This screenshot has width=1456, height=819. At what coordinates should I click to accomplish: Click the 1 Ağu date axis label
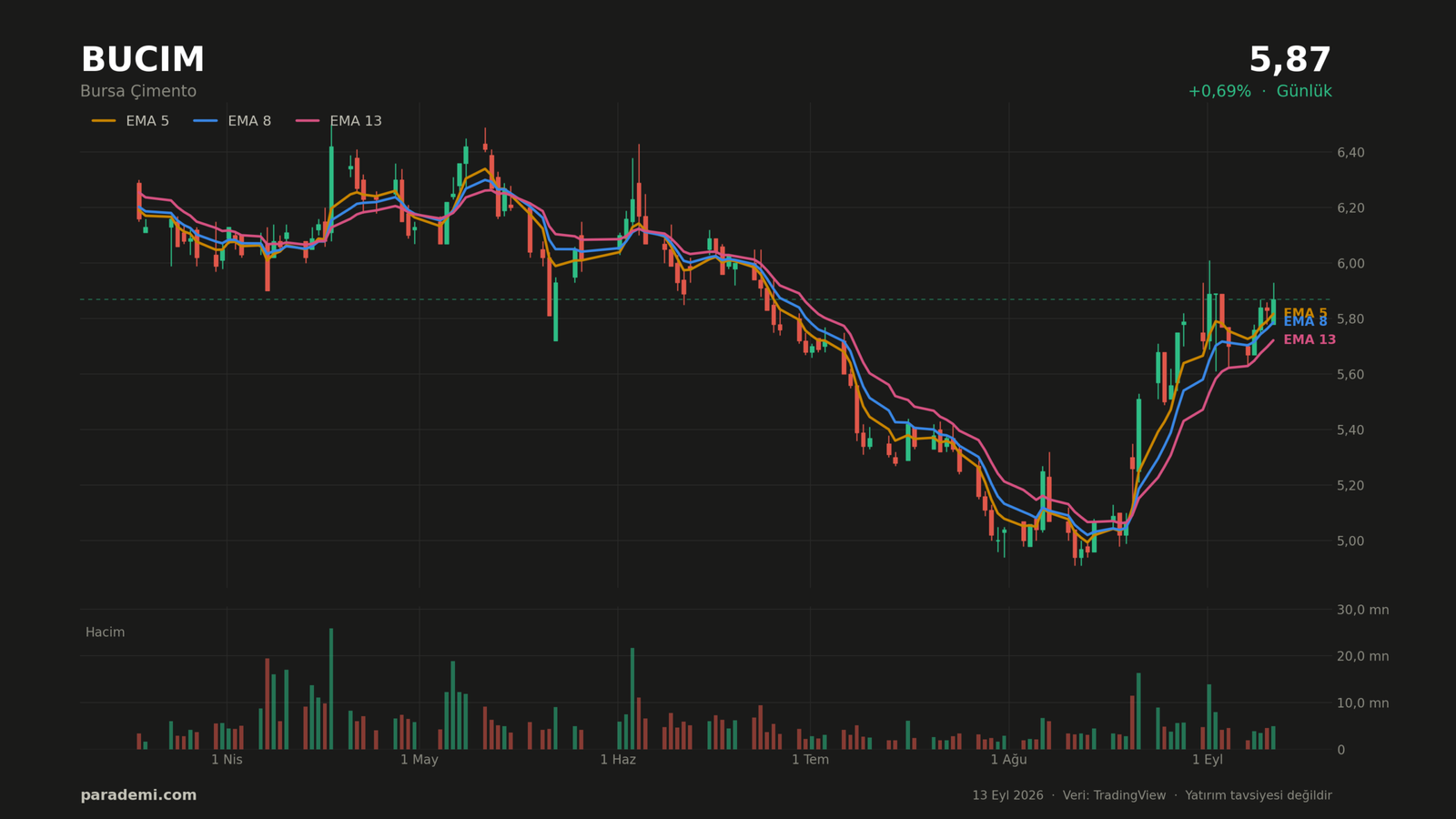(x=1008, y=760)
